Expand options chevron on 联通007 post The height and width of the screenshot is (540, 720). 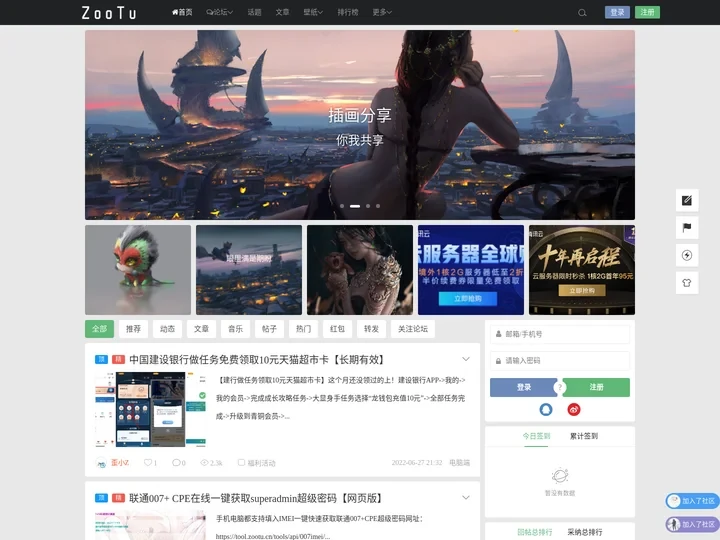466,498
